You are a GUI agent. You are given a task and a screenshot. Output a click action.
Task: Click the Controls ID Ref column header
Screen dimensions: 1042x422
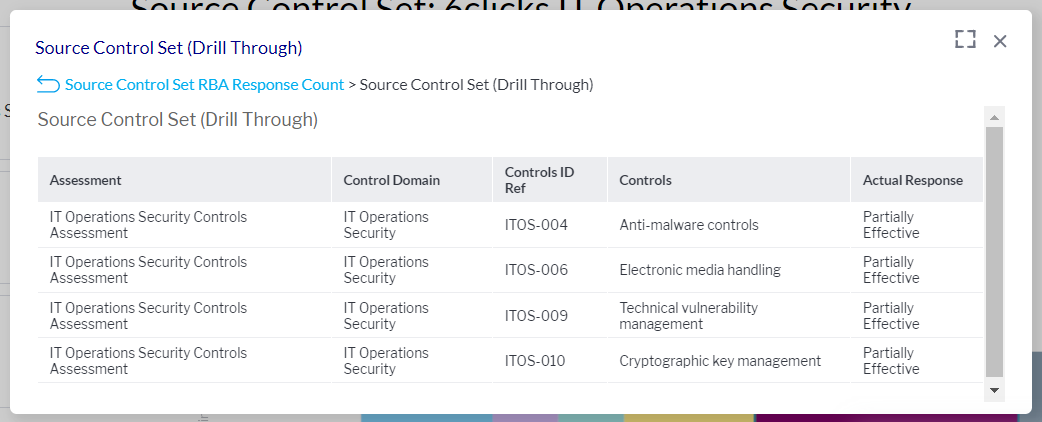pyautogui.click(x=539, y=180)
